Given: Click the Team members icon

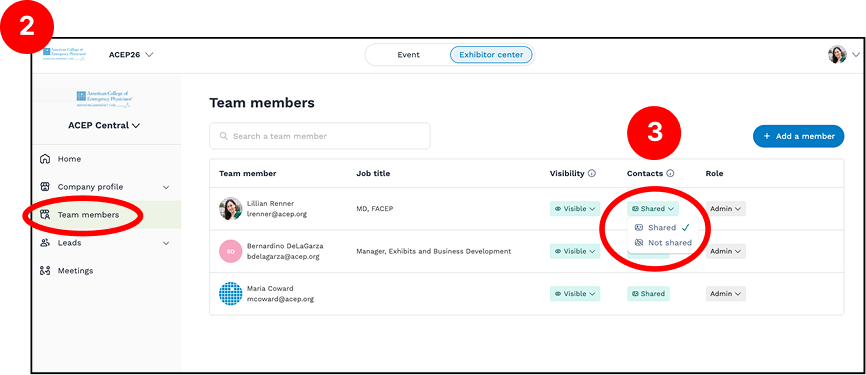Looking at the screenshot, I should pos(45,215).
